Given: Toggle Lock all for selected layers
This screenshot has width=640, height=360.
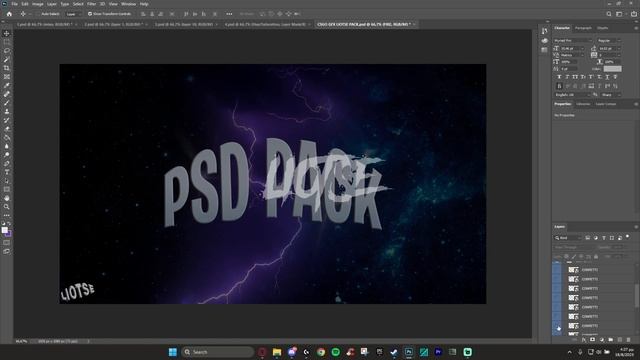Looking at the screenshot, I should pos(596,257).
